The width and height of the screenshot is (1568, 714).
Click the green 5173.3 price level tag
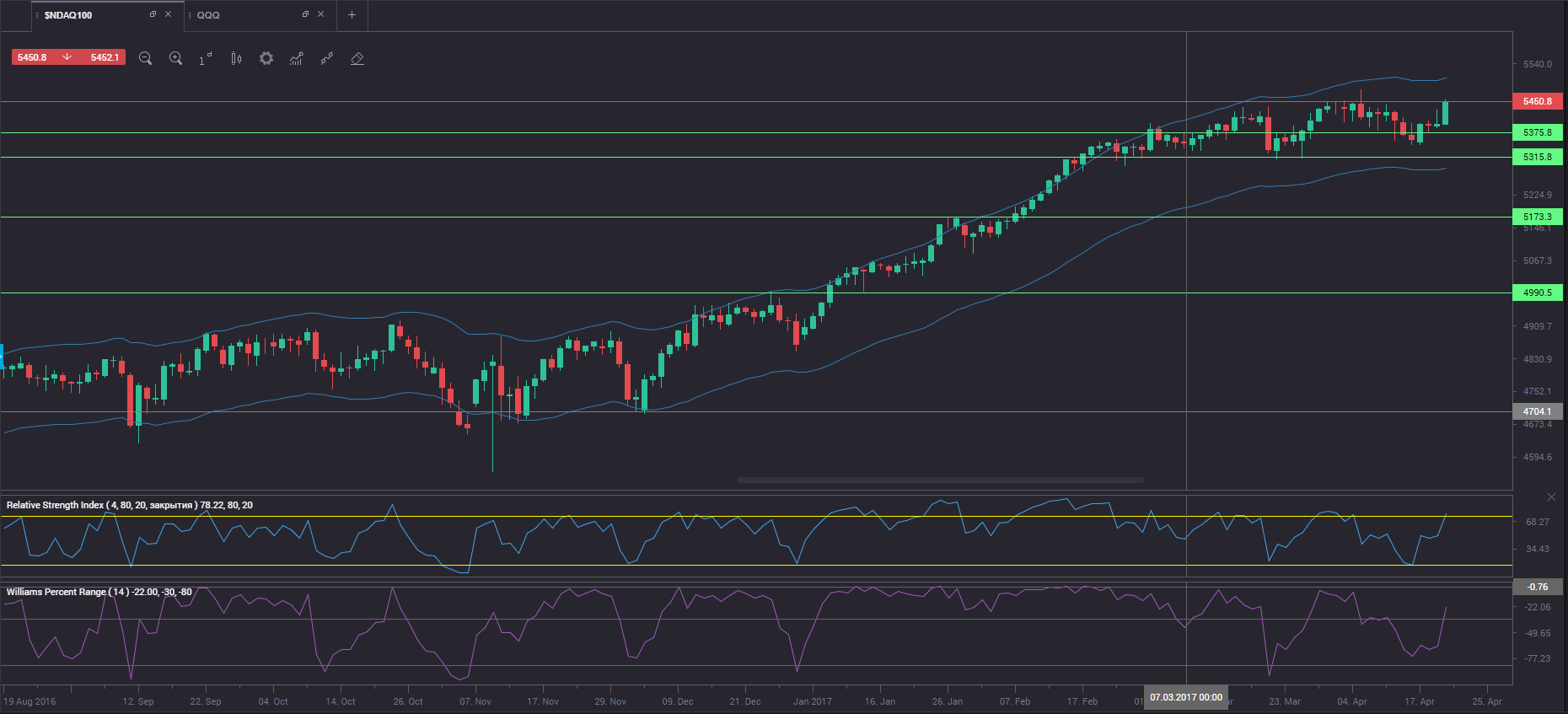coord(1538,217)
